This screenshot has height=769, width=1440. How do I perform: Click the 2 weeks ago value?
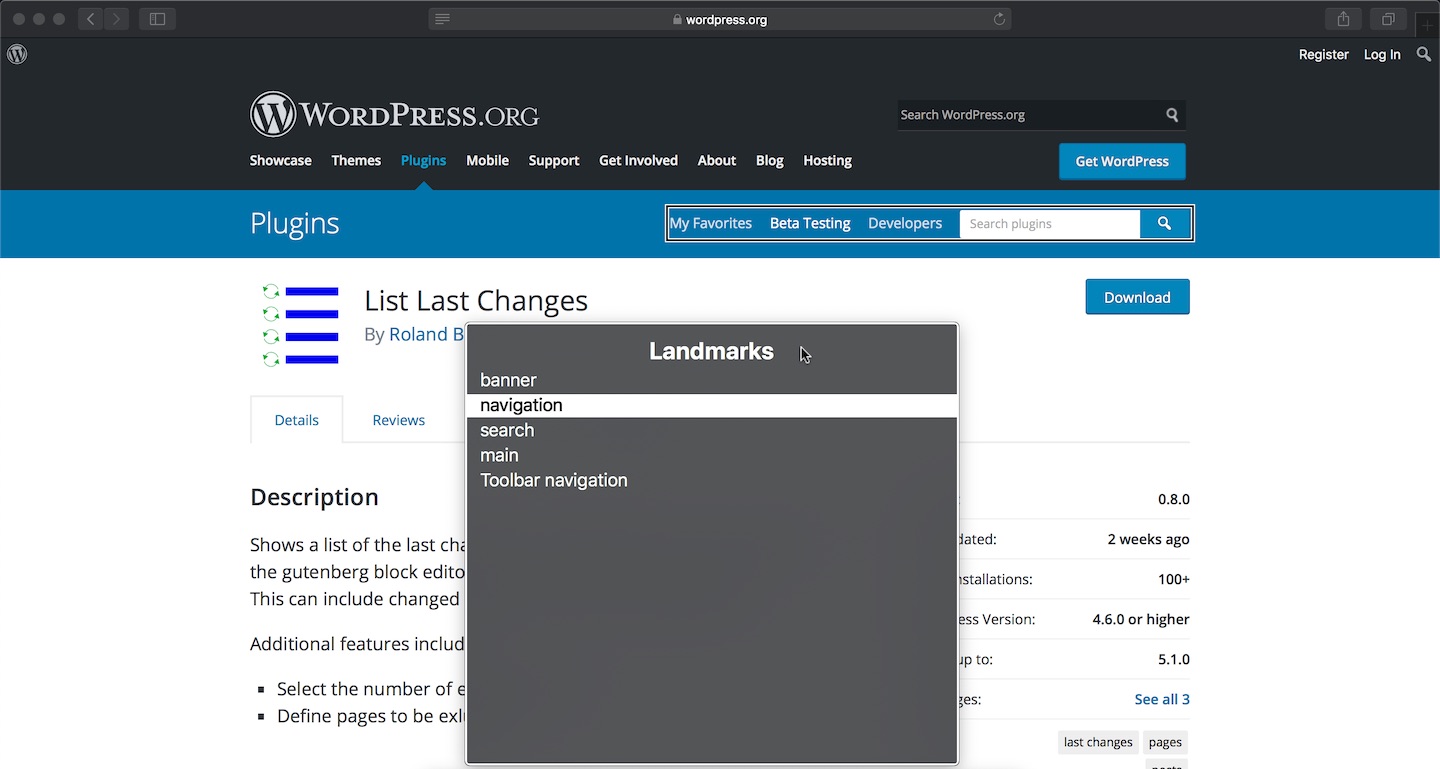coord(1149,539)
